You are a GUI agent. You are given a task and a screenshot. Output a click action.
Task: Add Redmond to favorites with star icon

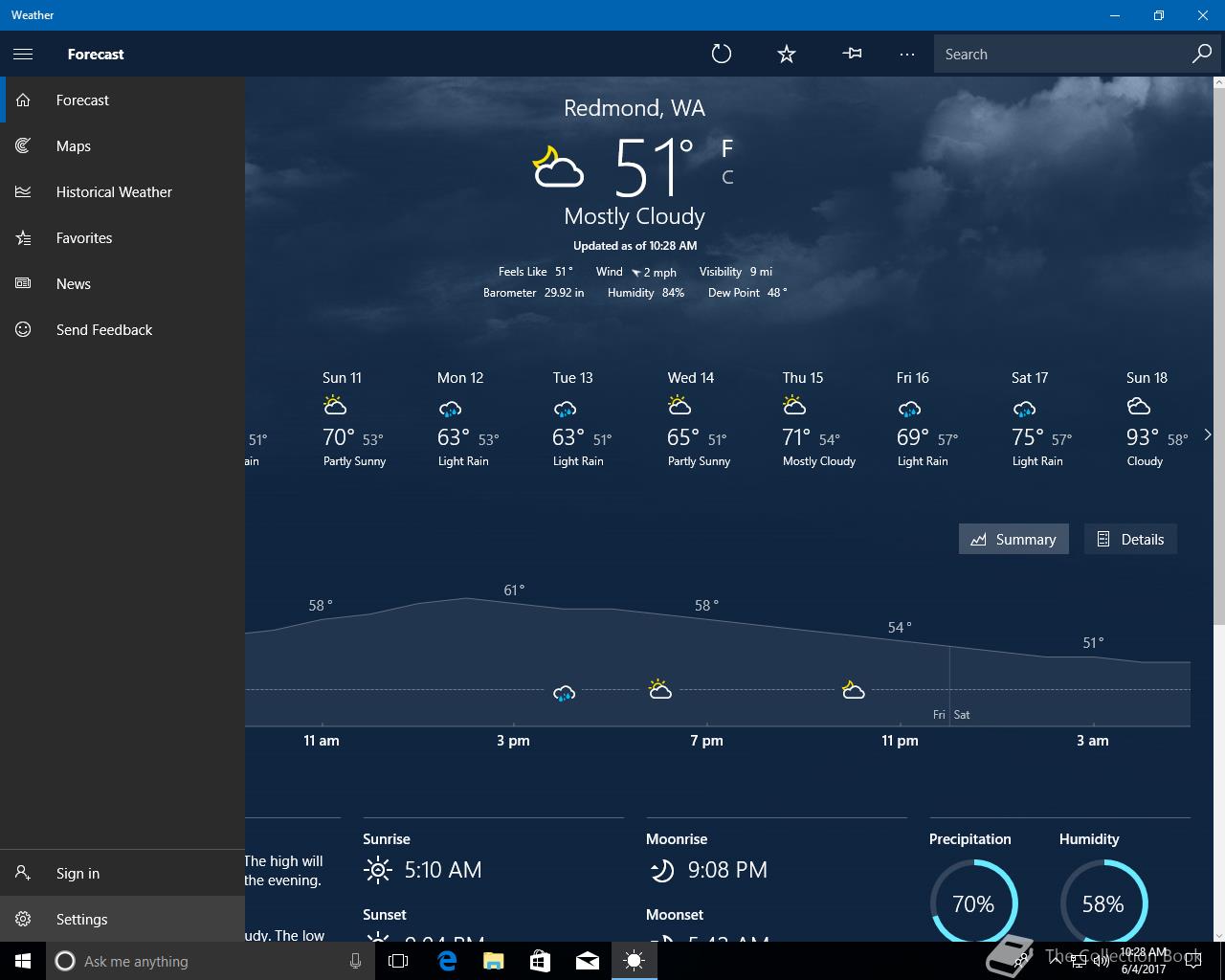(787, 54)
